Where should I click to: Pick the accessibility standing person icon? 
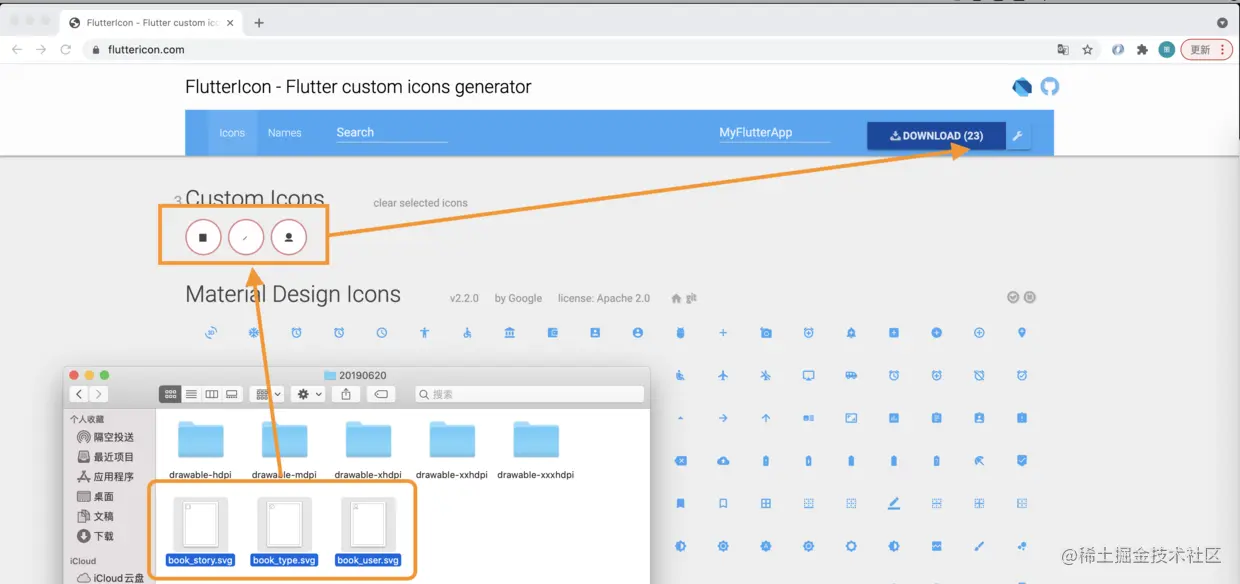coord(424,333)
